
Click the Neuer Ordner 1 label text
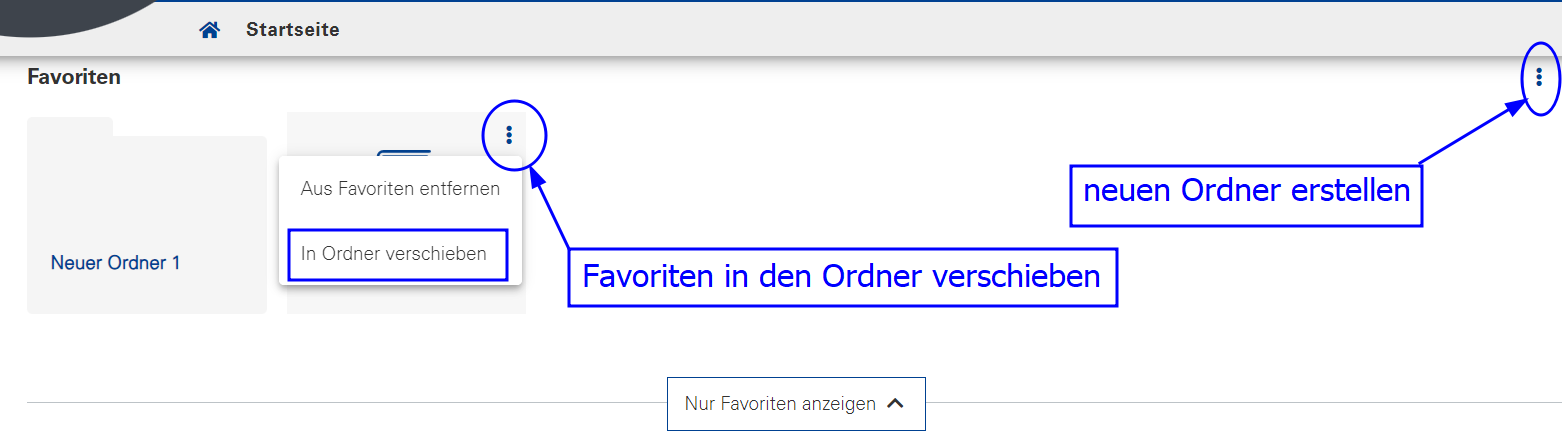click(115, 263)
